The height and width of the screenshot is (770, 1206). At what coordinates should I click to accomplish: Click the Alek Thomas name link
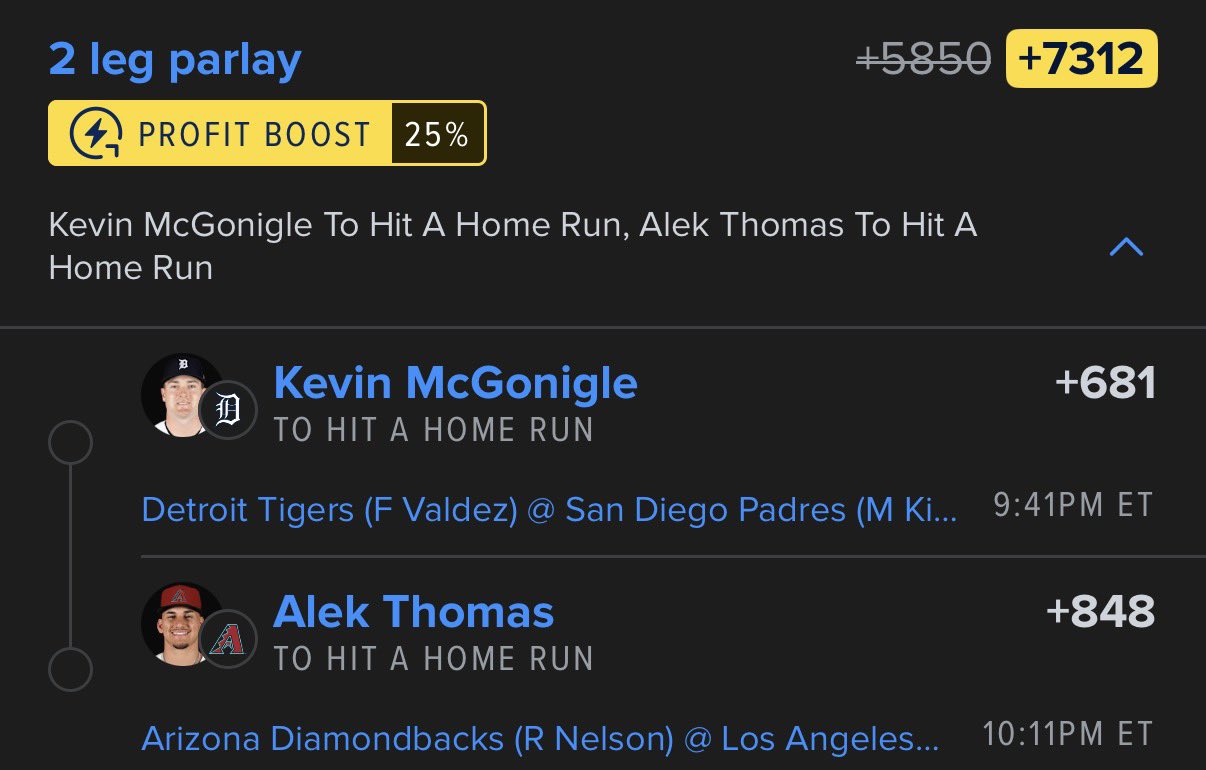click(x=413, y=611)
